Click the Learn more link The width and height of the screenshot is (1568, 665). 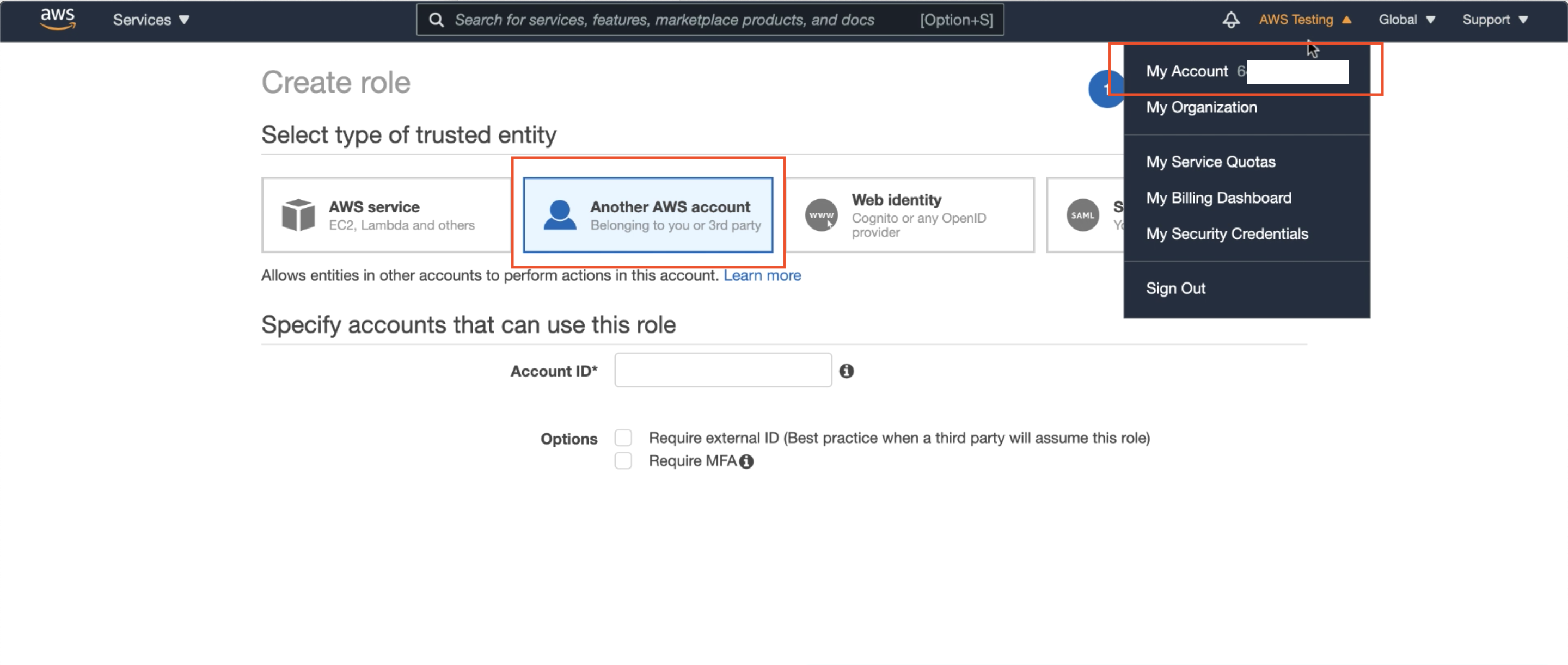[762, 275]
